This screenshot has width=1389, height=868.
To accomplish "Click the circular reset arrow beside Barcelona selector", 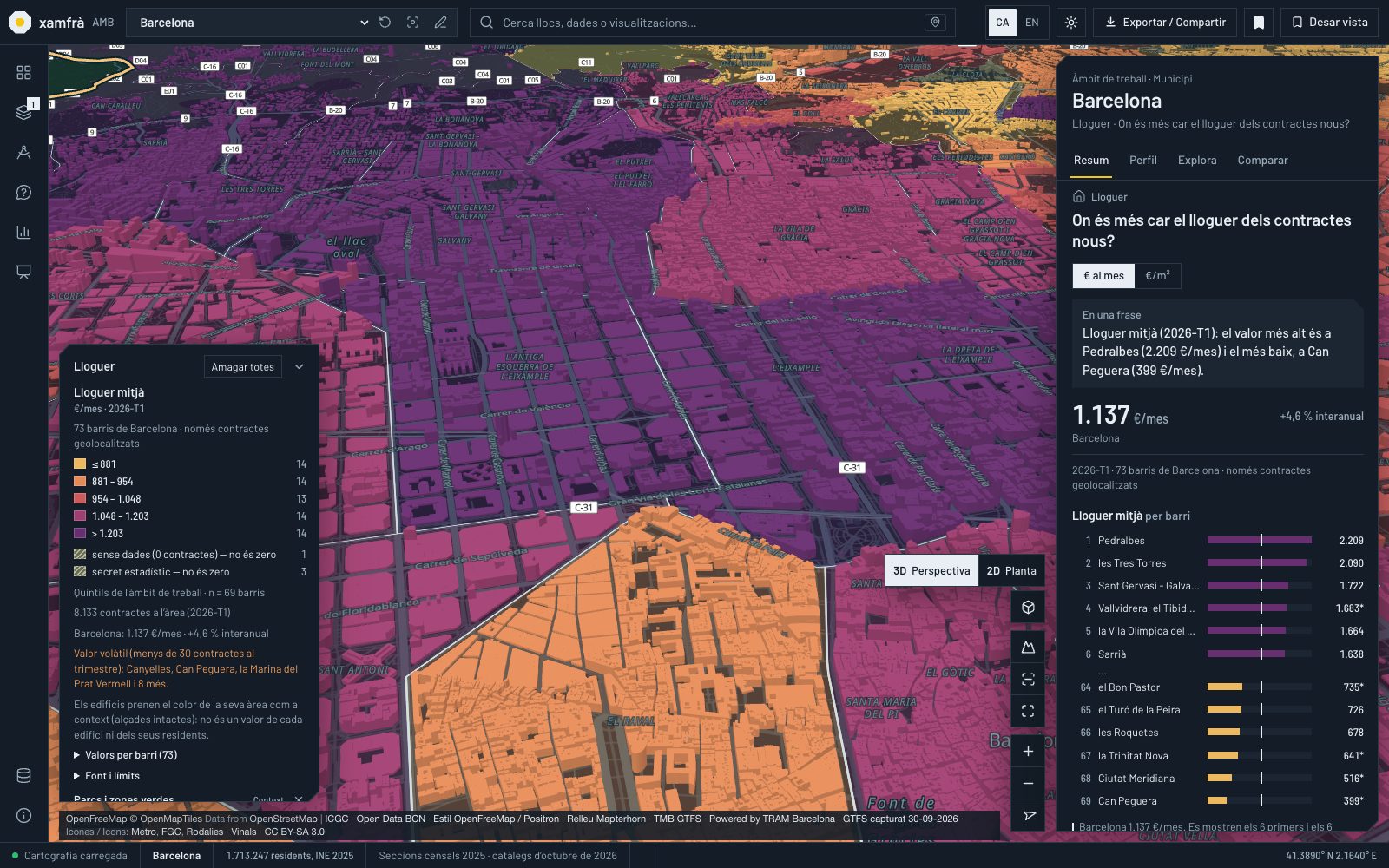I will 385,23.
